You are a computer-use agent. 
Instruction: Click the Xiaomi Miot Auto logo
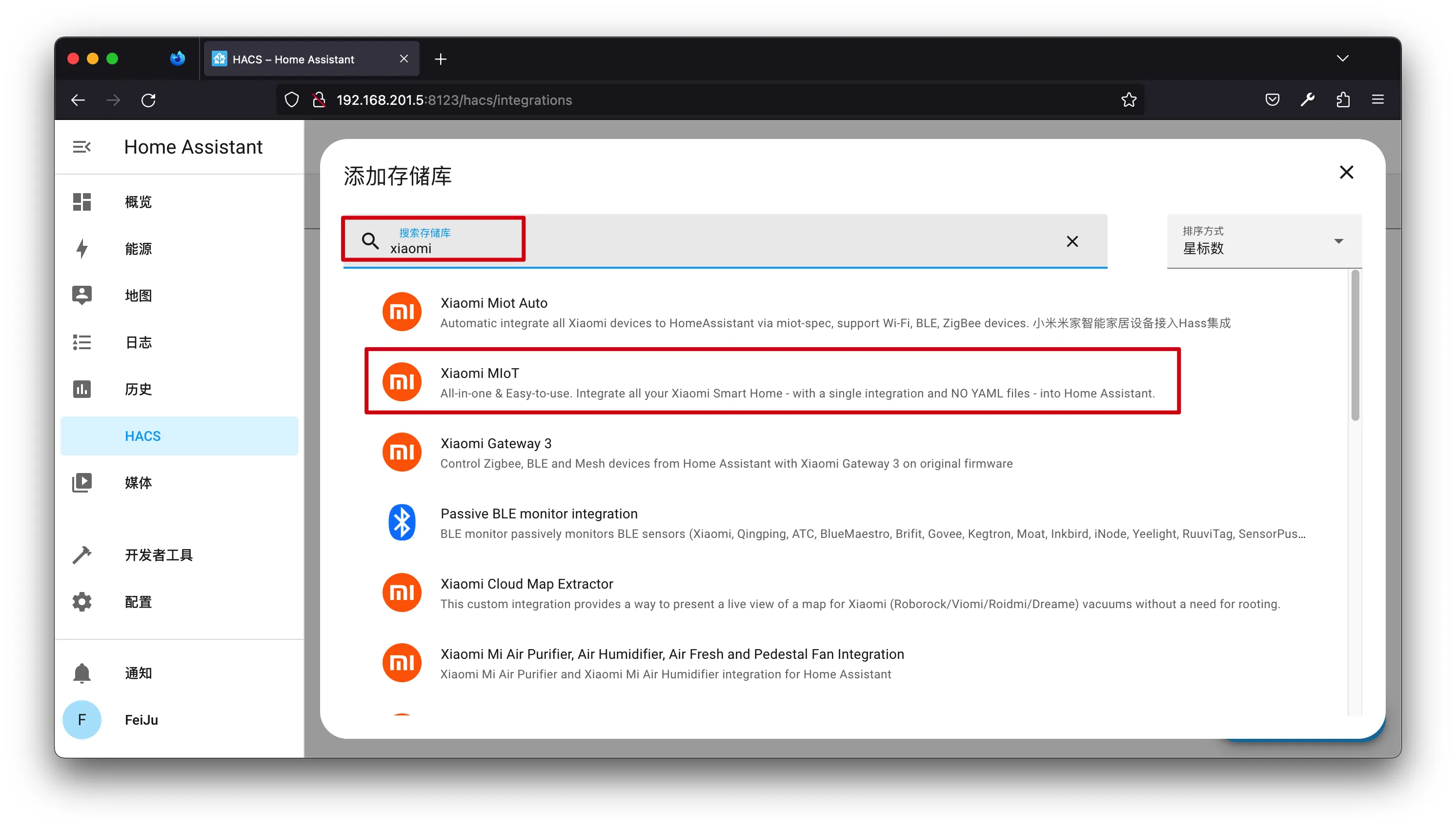point(402,312)
